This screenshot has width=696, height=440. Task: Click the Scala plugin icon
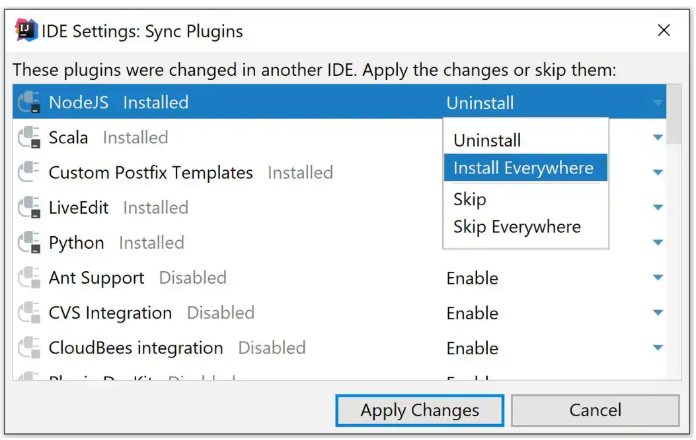pos(29,138)
